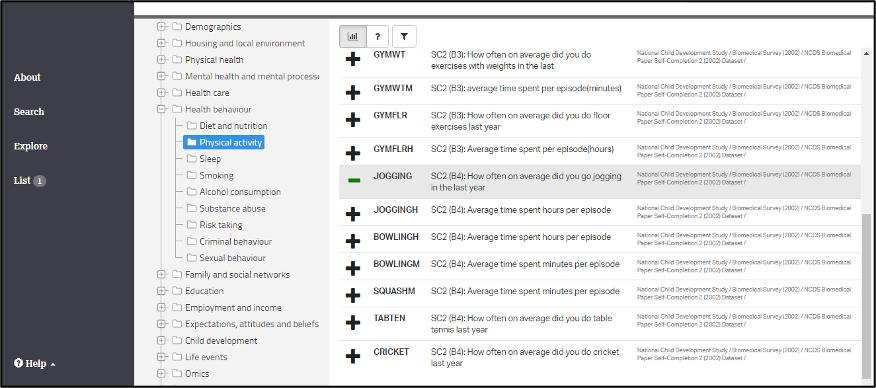The image size is (876, 388).
Task: Expand the Education tree node
Action: (162, 291)
